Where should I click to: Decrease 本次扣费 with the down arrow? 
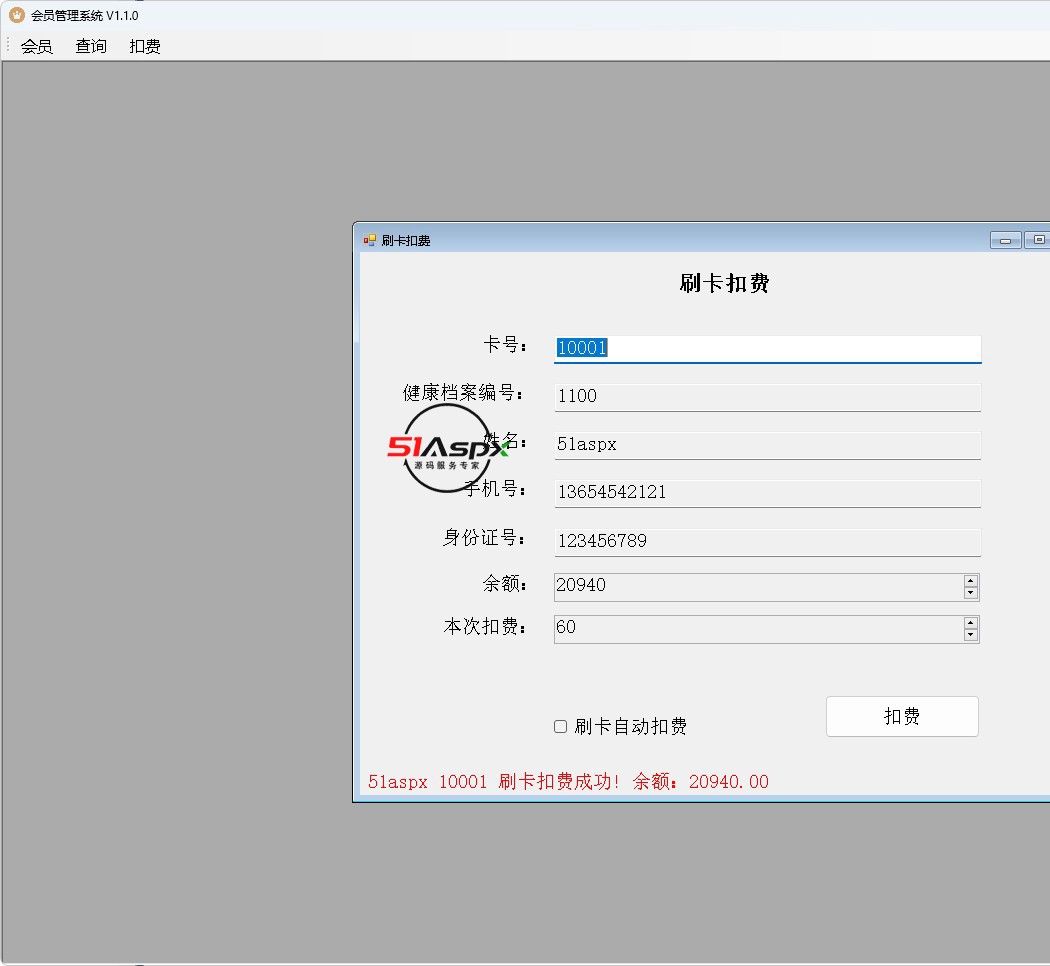click(x=971, y=635)
